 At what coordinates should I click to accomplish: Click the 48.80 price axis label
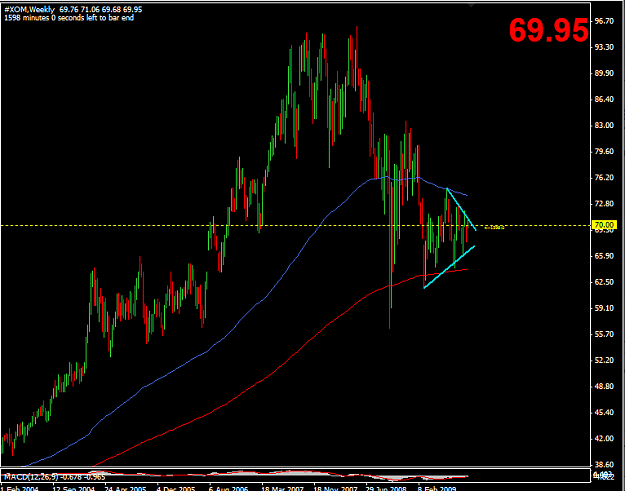click(603, 386)
